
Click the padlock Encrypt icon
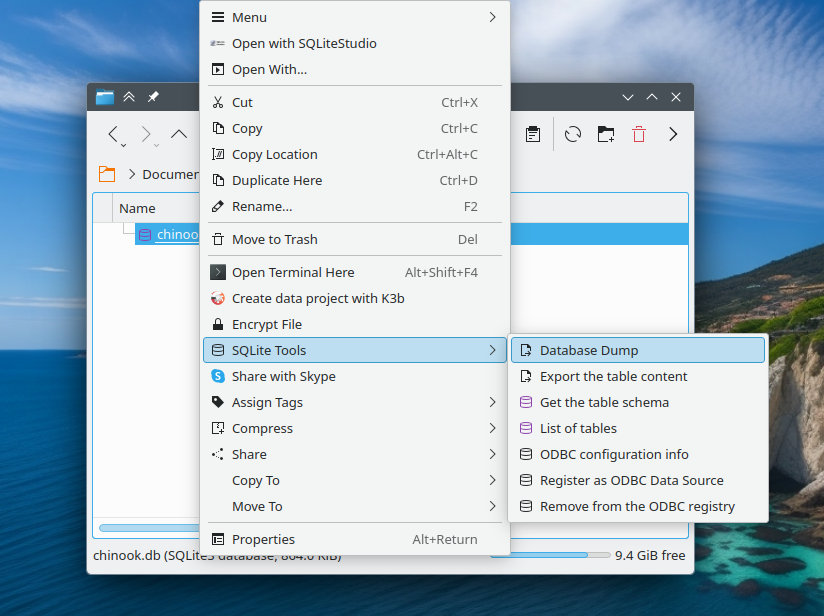218,324
